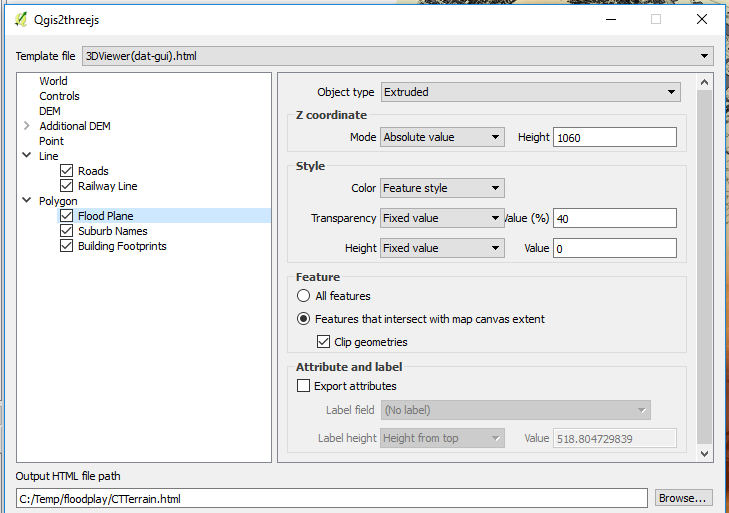Screen dimensions: 729x513
Task: Expand the Additional DEM node
Action: (x=27, y=126)
